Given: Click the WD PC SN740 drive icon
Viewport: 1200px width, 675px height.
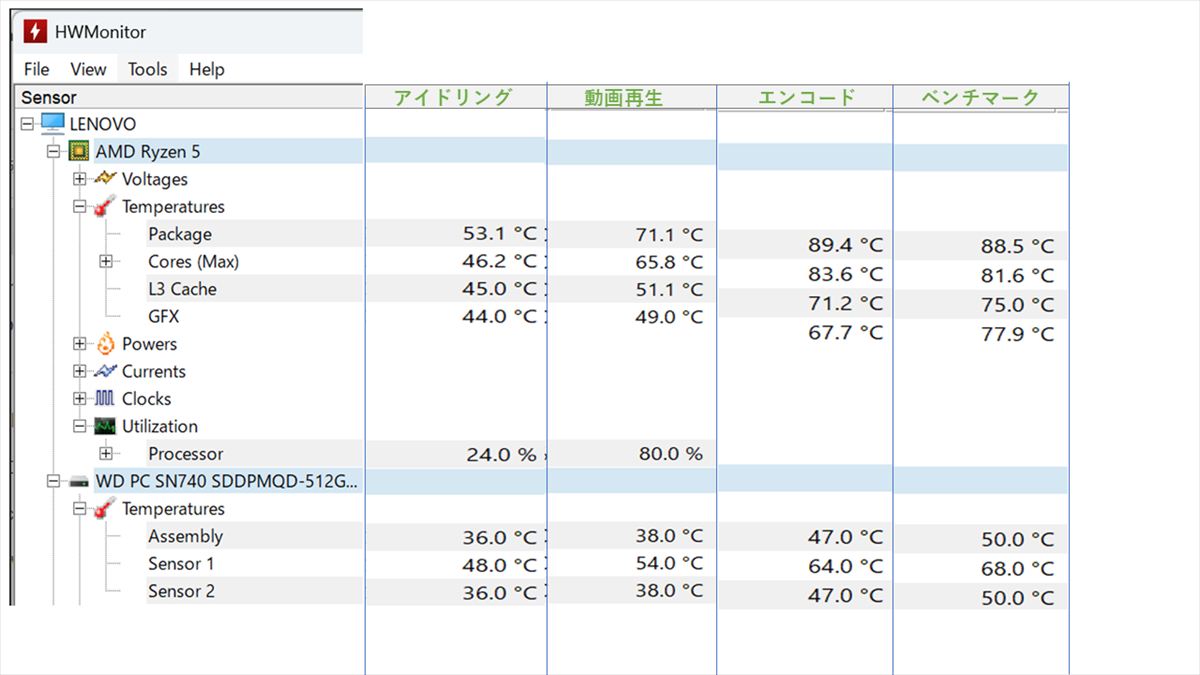Looking at the screenshot, I should [x=79, y=481].
